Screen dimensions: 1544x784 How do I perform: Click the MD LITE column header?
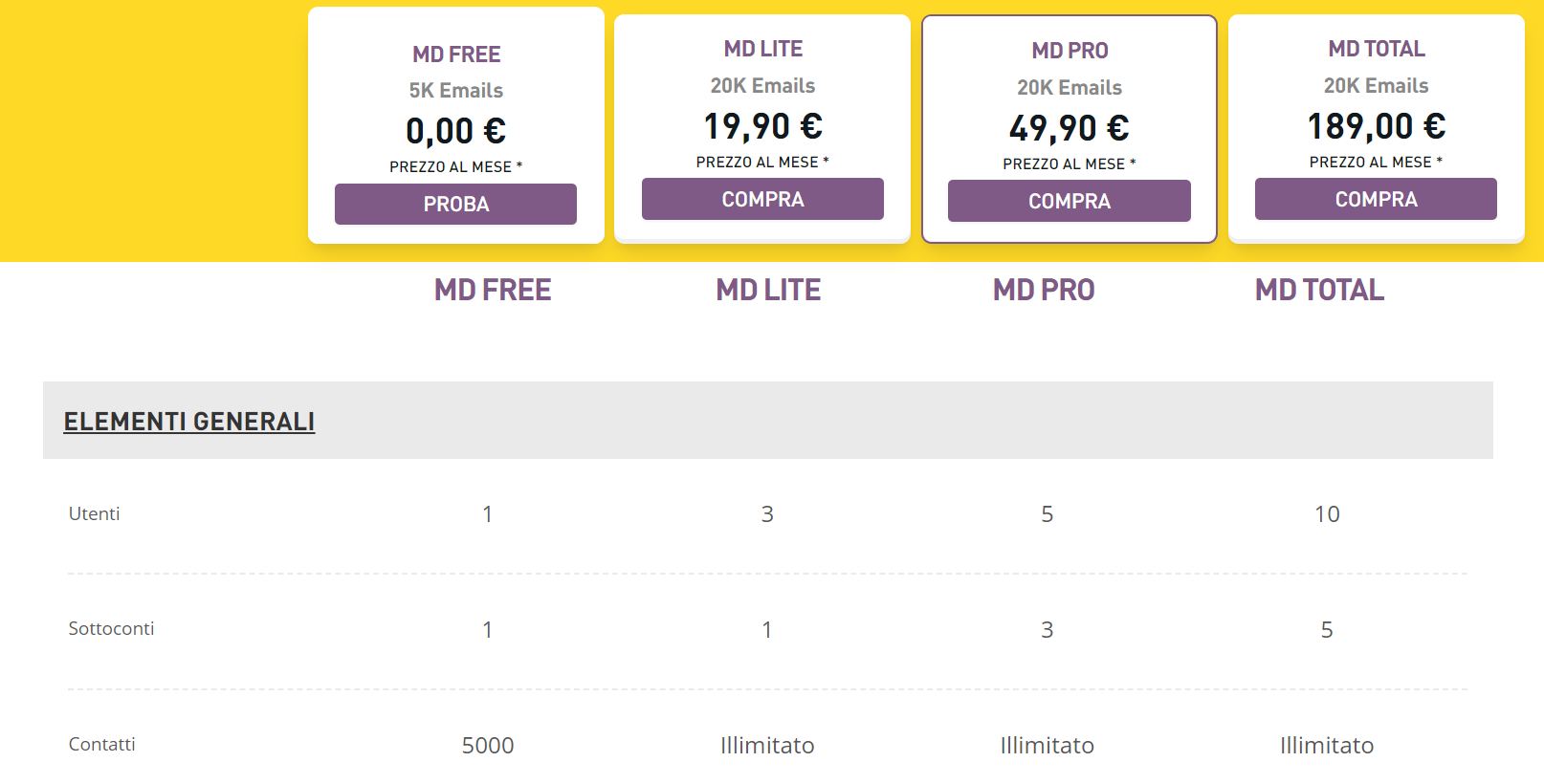point(768,290)
